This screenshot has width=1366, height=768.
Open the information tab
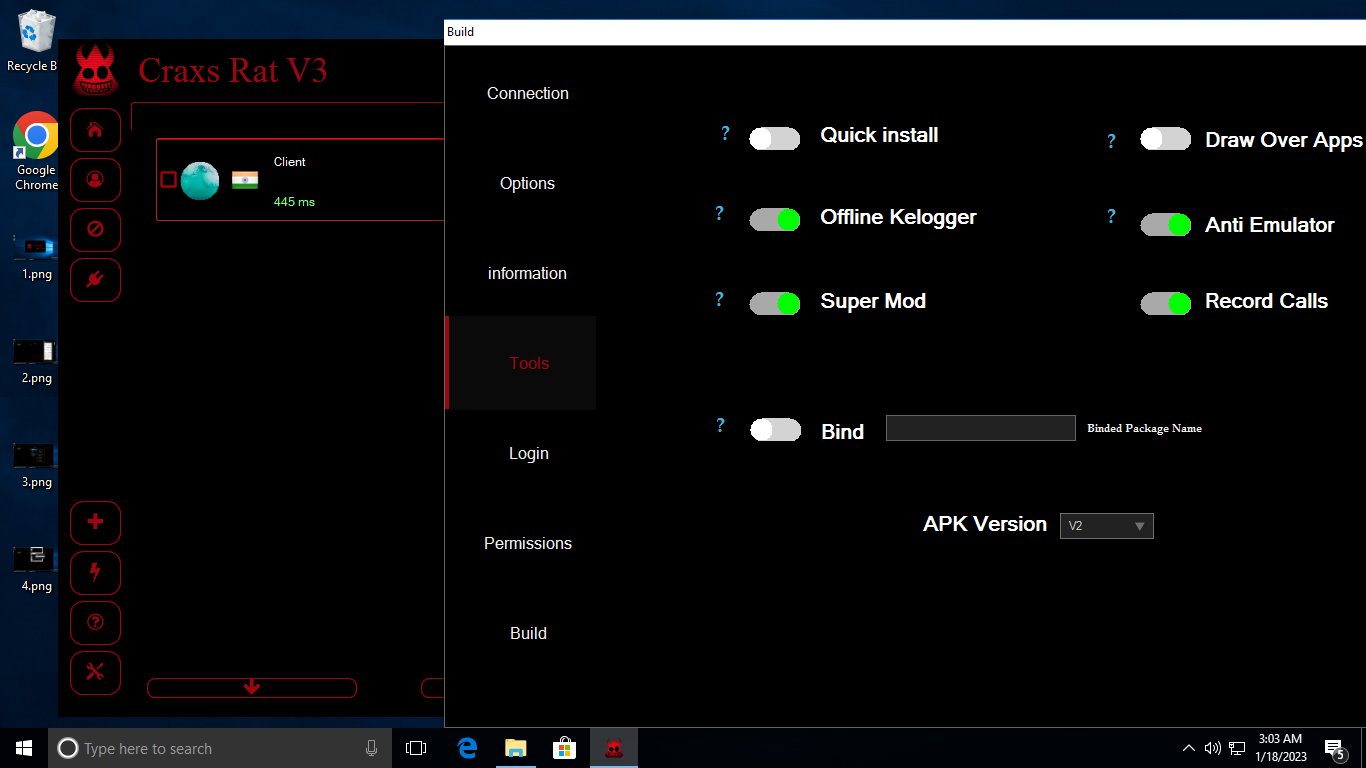528,273
